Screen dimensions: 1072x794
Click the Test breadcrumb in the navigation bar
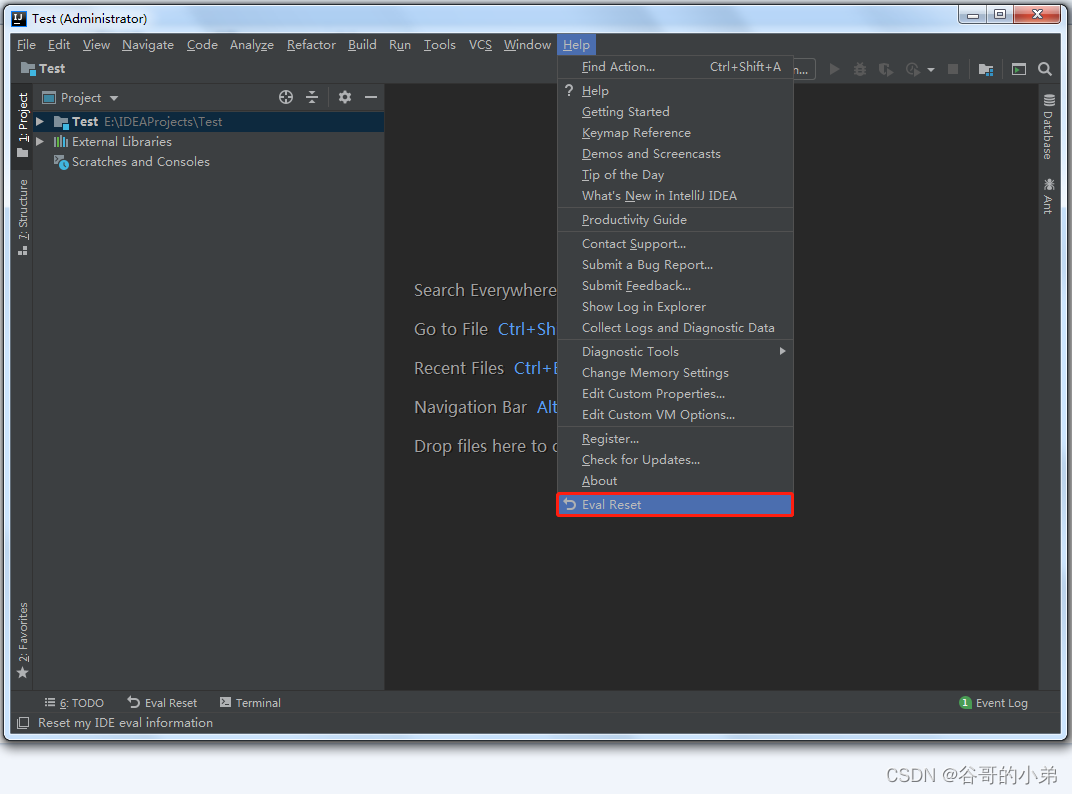43,68
